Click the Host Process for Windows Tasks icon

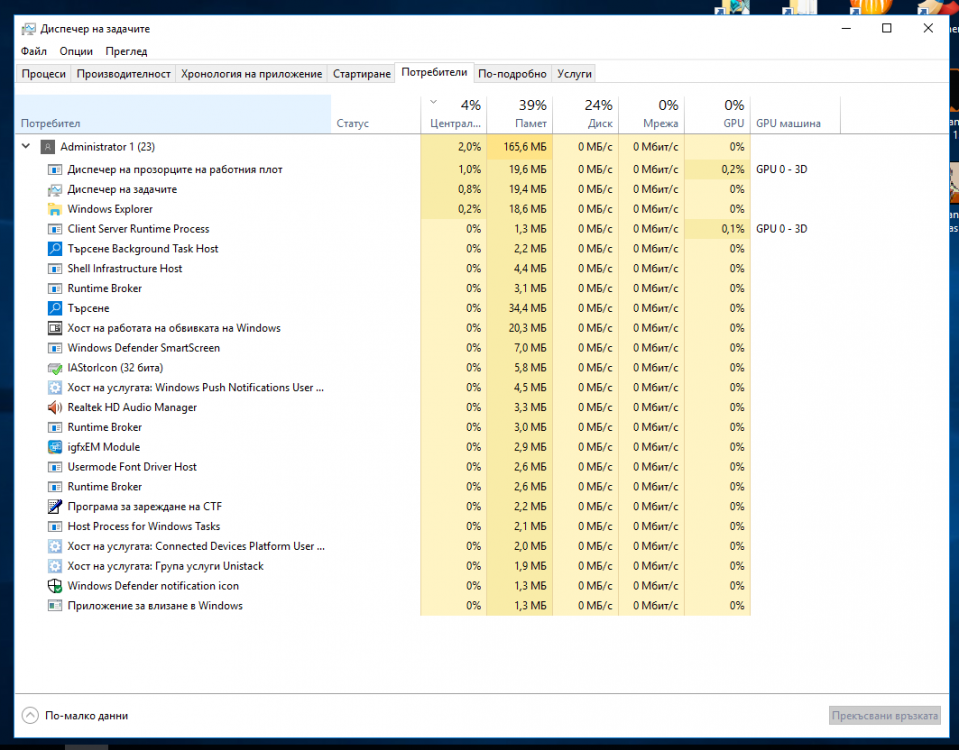click(55, 527)
